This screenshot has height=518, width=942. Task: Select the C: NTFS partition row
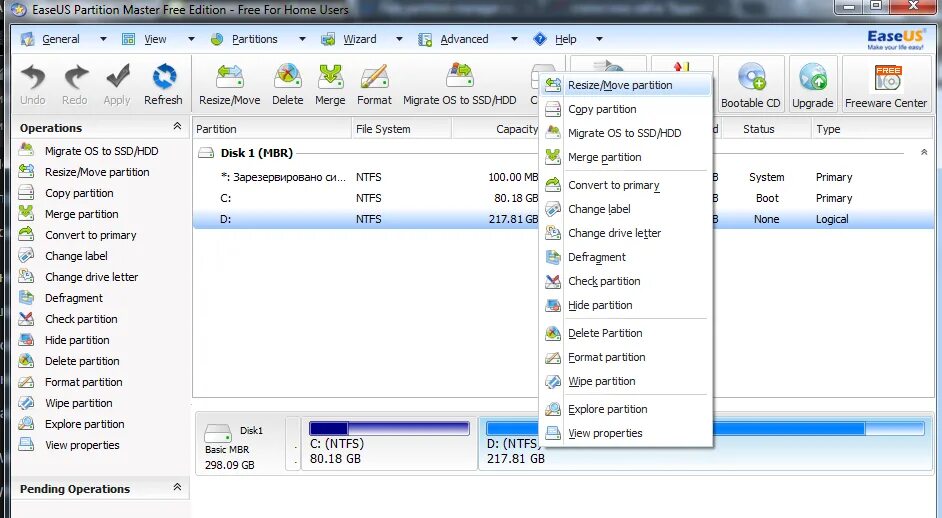click(563, 198)
